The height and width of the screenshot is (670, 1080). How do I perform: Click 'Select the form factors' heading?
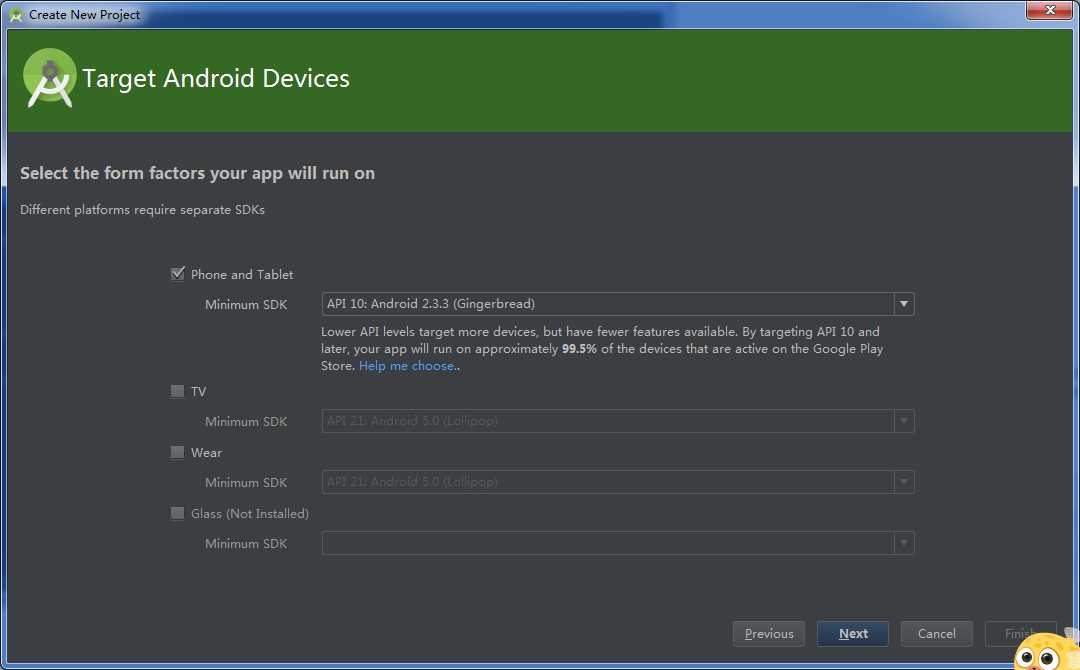(x=198, y=173)
